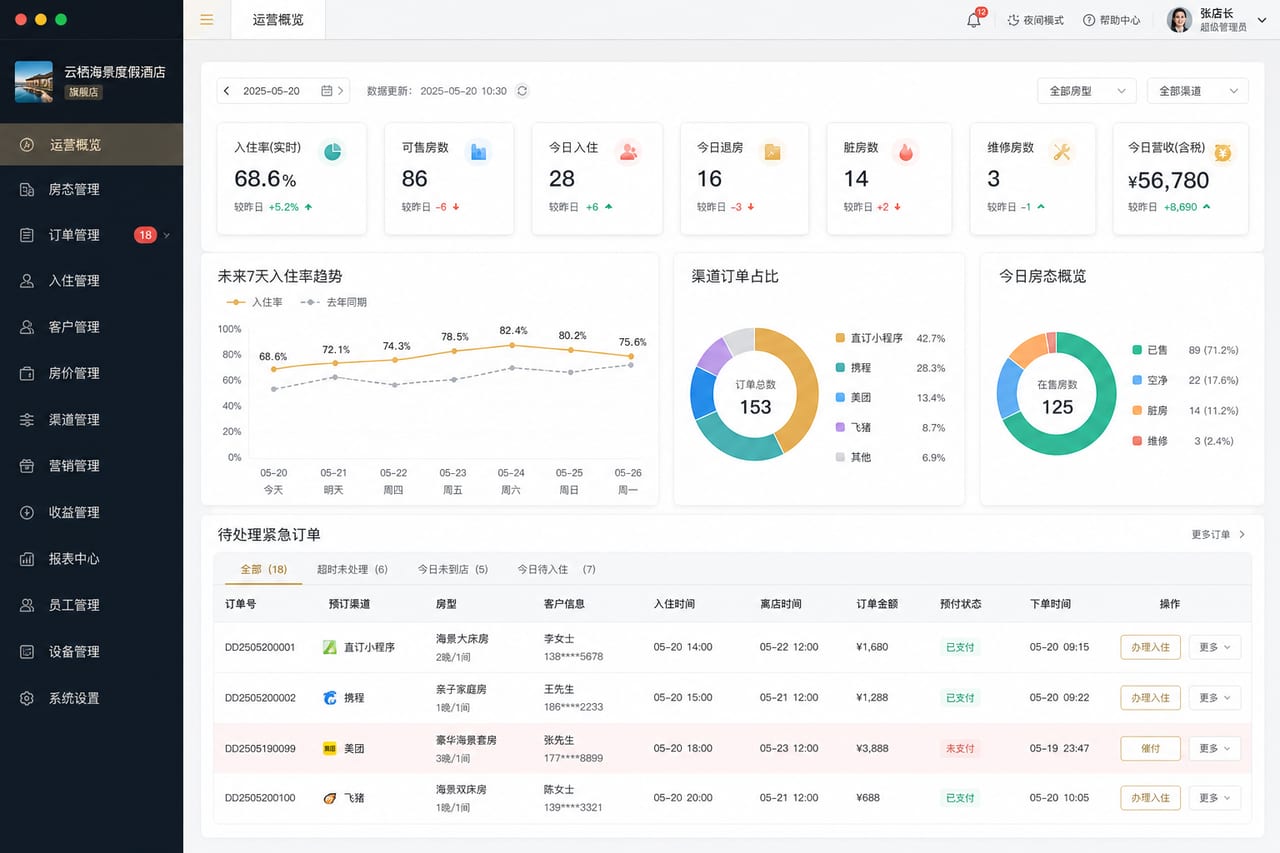Screen dimensions: 1280x853
Task: Click the today check-out icon
Action: point(772,151)
